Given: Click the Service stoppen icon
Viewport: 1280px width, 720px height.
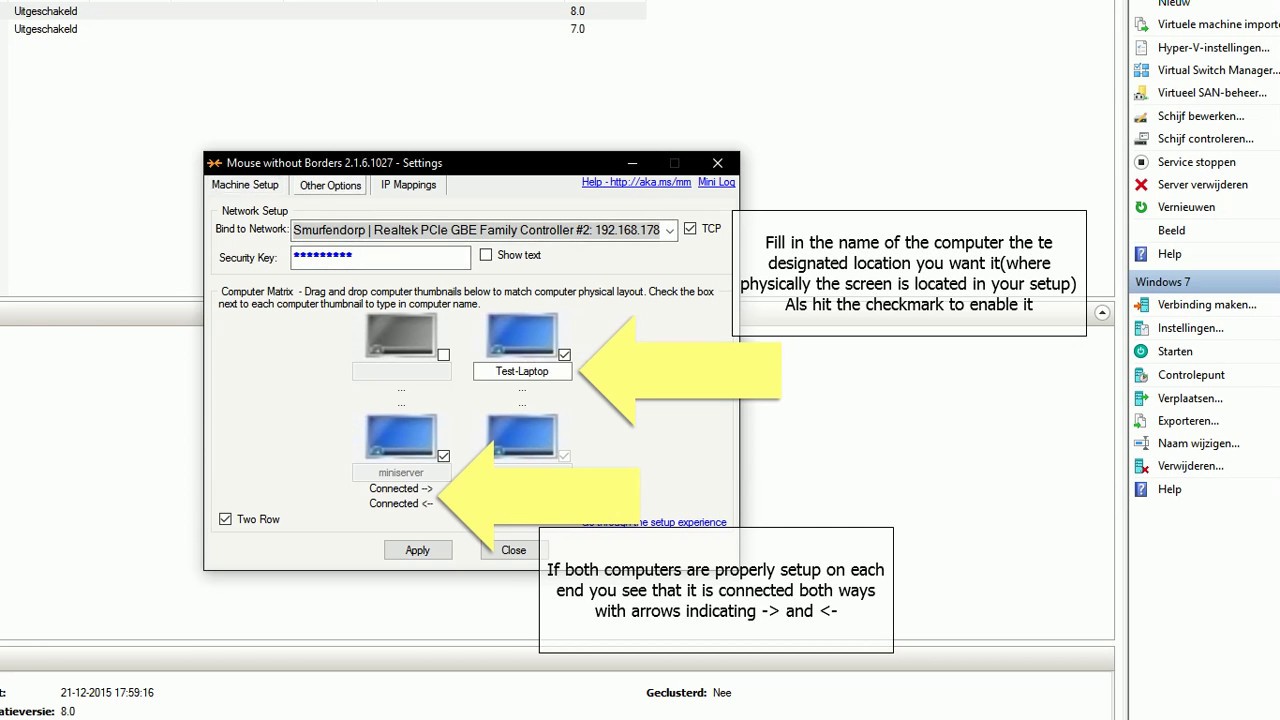Looking at the screenshot, I should (x=1141, y=162).
